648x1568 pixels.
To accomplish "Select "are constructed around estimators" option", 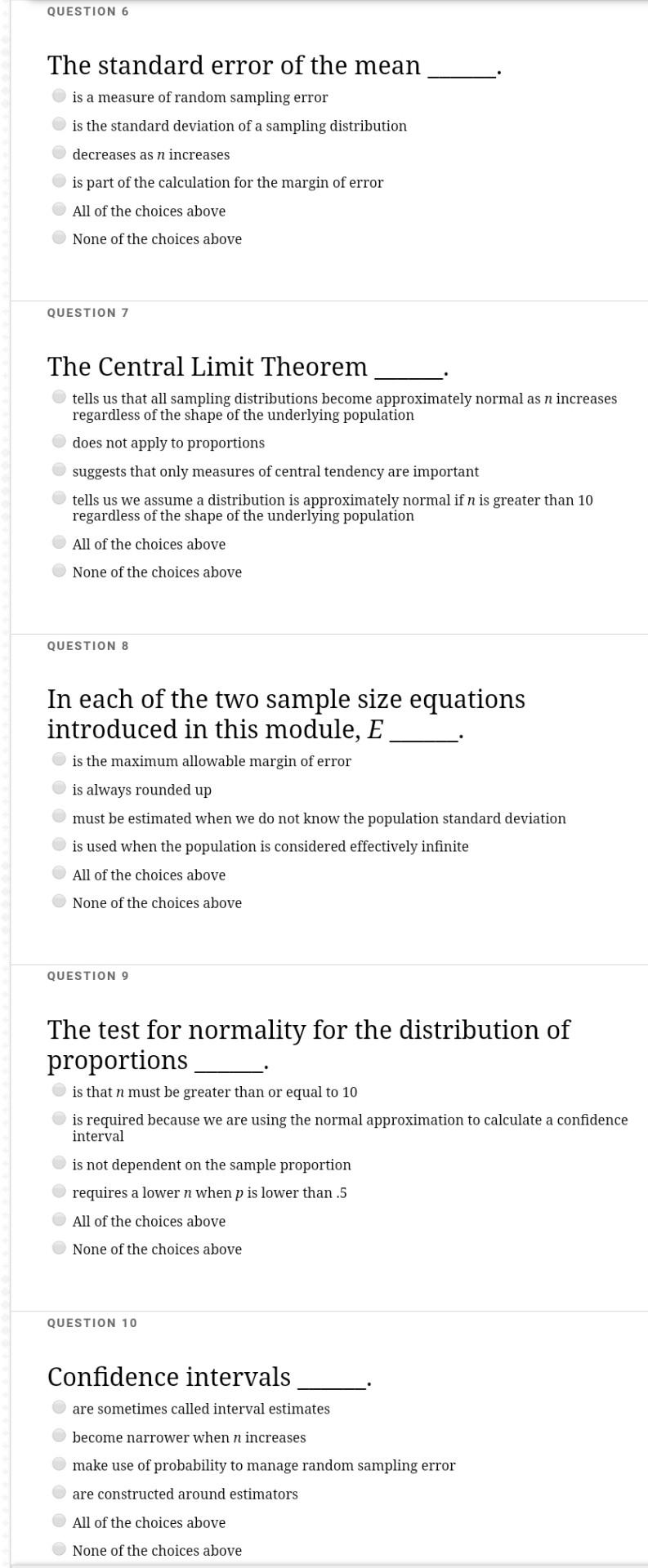I will (x=59, y=1492).
